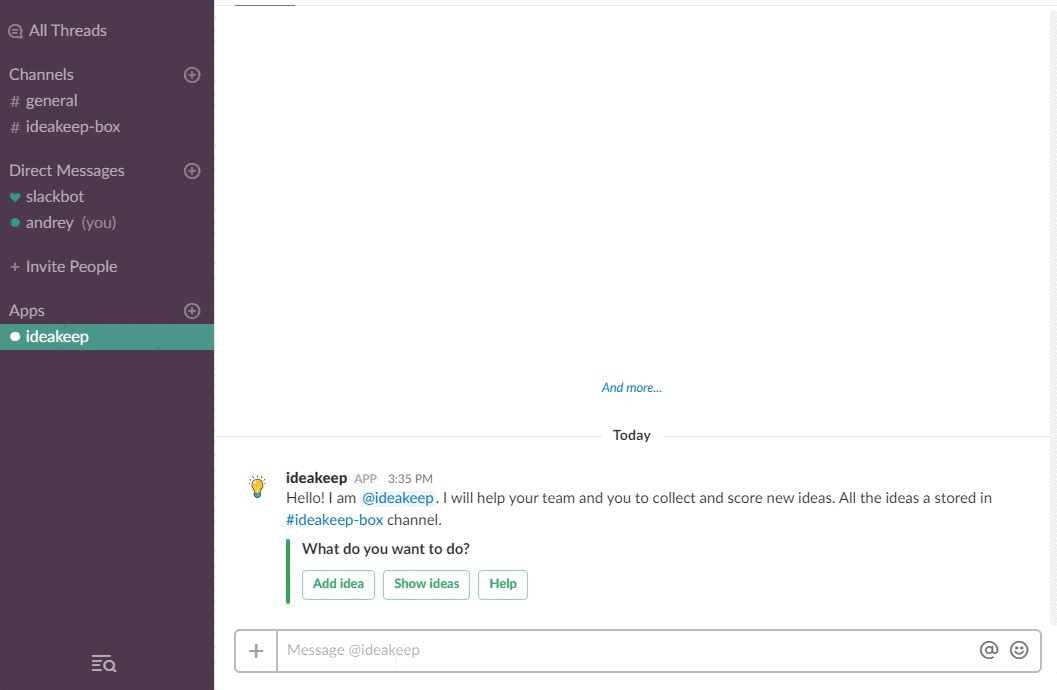Click the Apps section header
Image resolution: width=1057 pixels, height=690 pixels.
pos(27,311)
